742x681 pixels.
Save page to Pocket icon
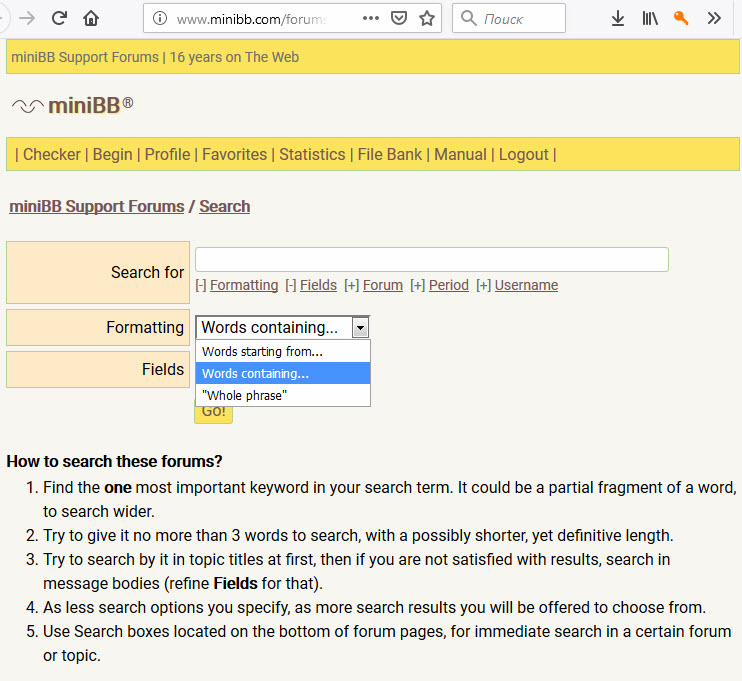[399, 18]
